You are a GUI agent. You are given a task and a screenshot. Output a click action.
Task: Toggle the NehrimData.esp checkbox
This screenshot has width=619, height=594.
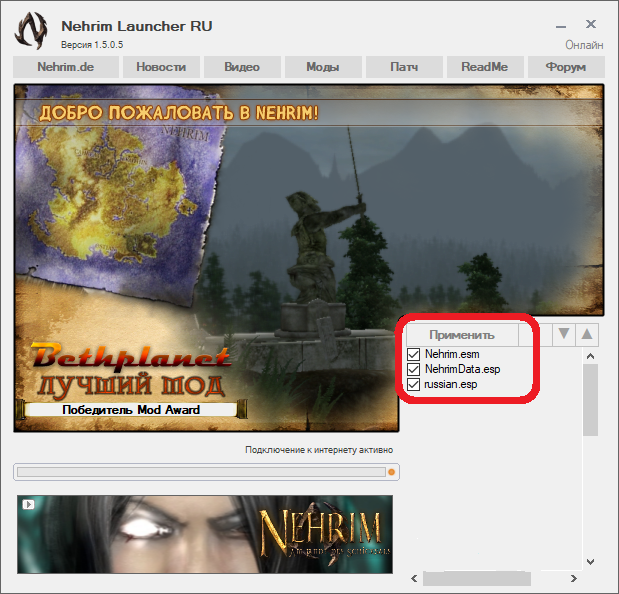pyautogui.click(x=414, y=369)
